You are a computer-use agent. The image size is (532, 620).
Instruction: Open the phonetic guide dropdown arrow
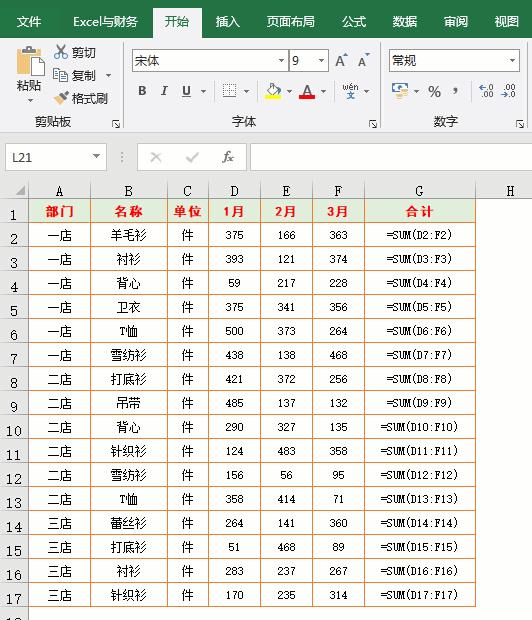point(367,91)
